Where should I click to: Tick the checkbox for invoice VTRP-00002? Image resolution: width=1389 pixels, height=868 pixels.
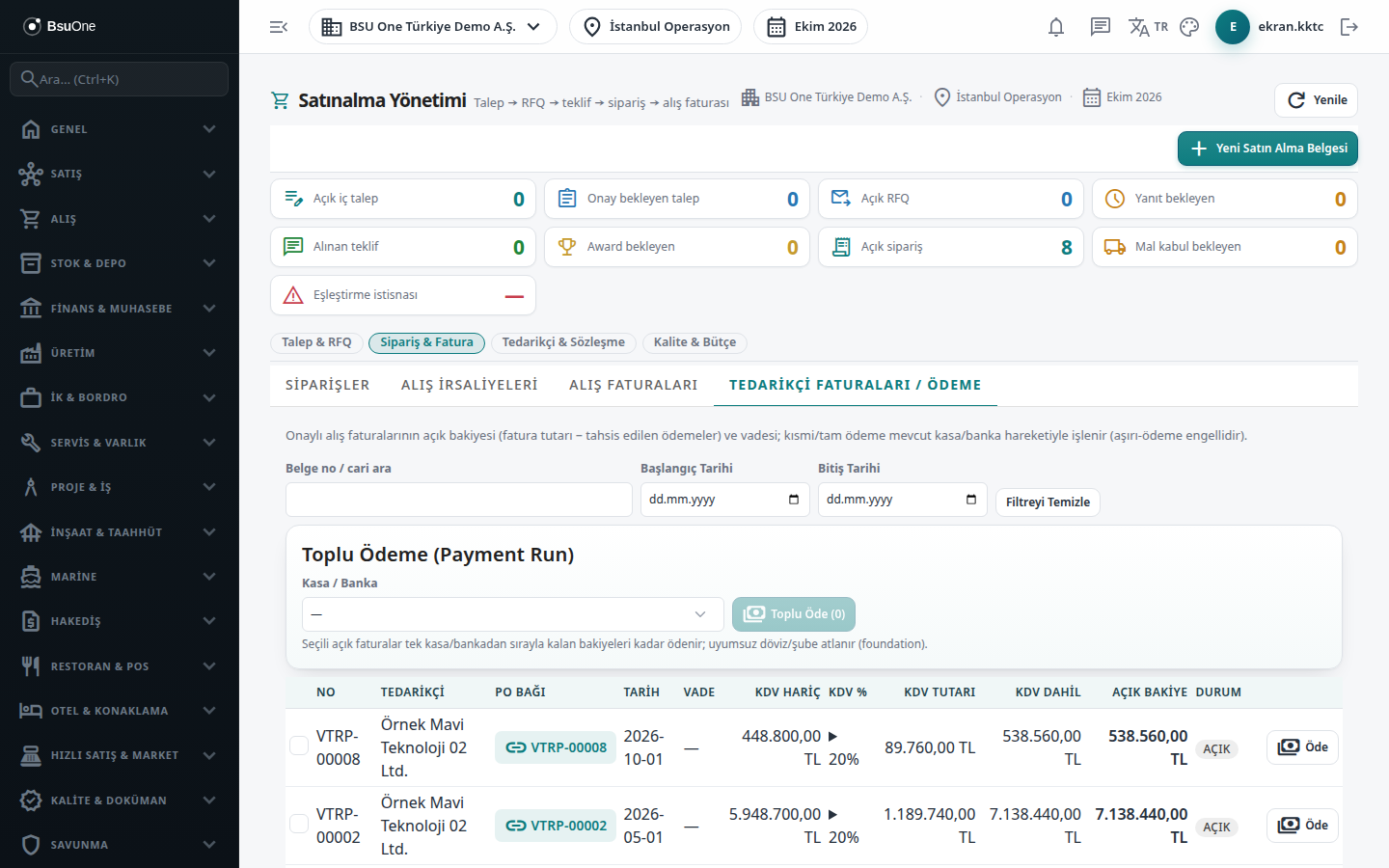tap(299, 824)
